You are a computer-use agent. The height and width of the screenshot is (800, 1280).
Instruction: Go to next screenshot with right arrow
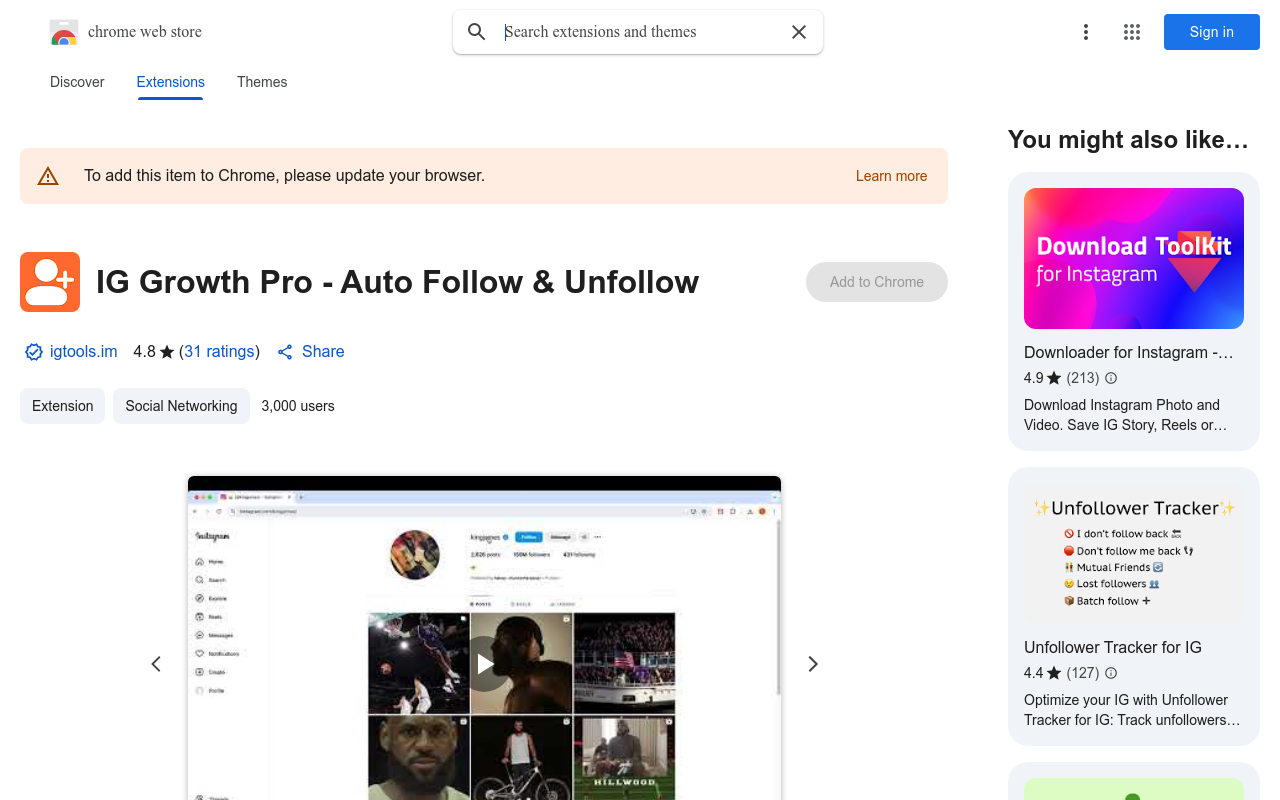813,664
